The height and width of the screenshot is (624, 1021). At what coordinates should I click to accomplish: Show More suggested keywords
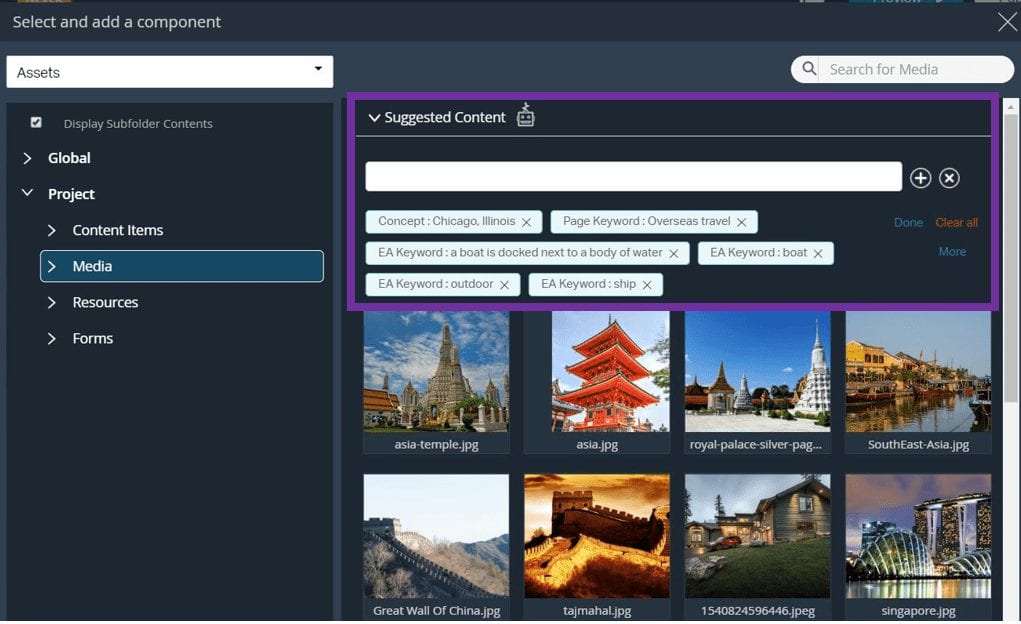(951, 251)
